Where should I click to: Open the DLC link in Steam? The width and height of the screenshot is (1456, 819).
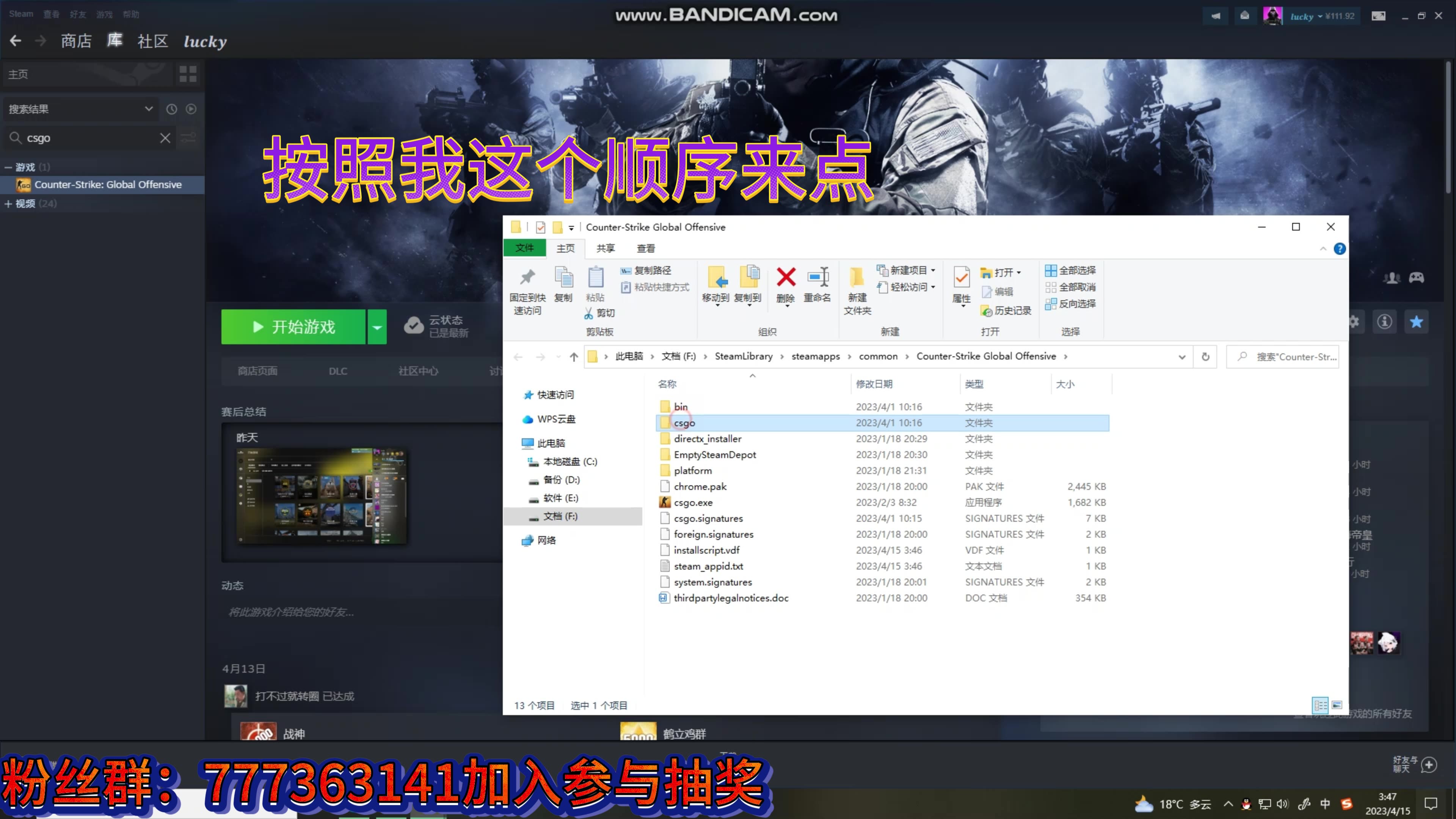[x=338, y=371]
